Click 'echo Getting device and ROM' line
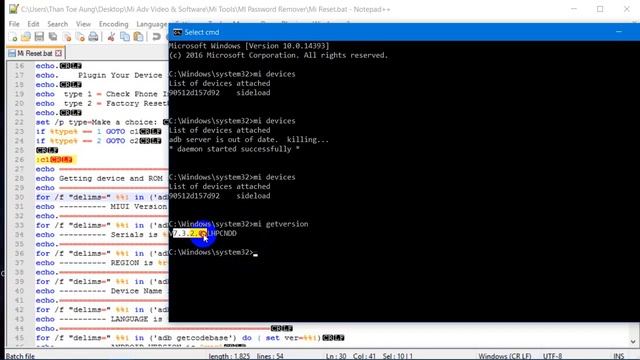Image resolution: width=640 pixels, height=360 pixels. (x=99, y=178)
